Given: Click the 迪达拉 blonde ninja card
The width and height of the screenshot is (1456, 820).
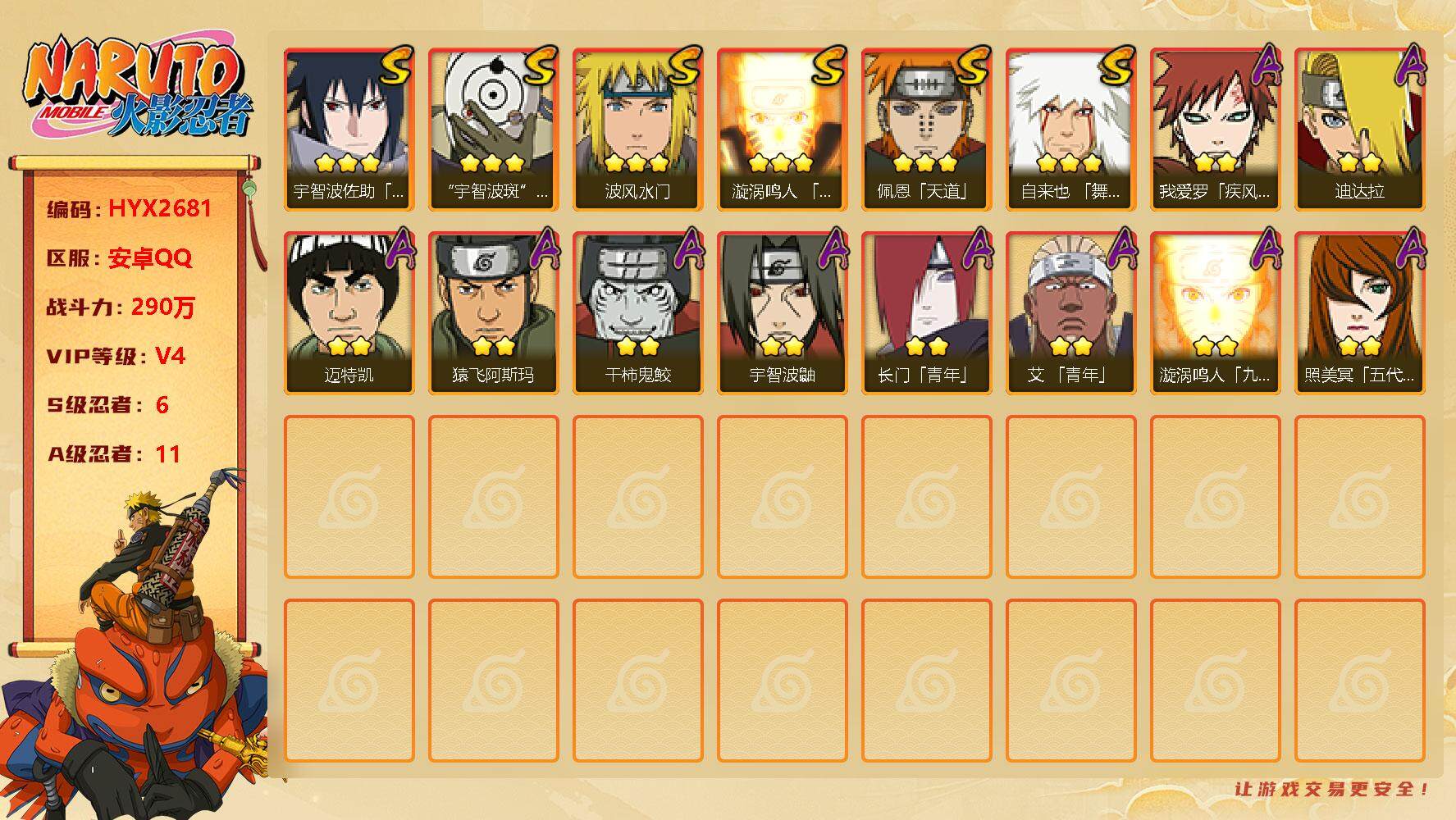Looking at the screenshot, I should 1359,130.
